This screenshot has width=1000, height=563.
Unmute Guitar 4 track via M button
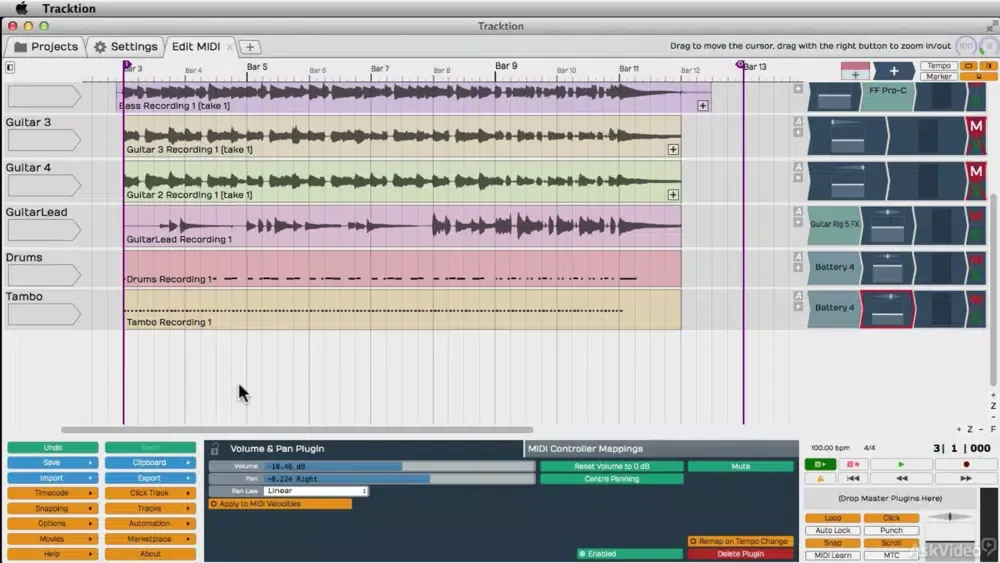[x=976, y=172]
